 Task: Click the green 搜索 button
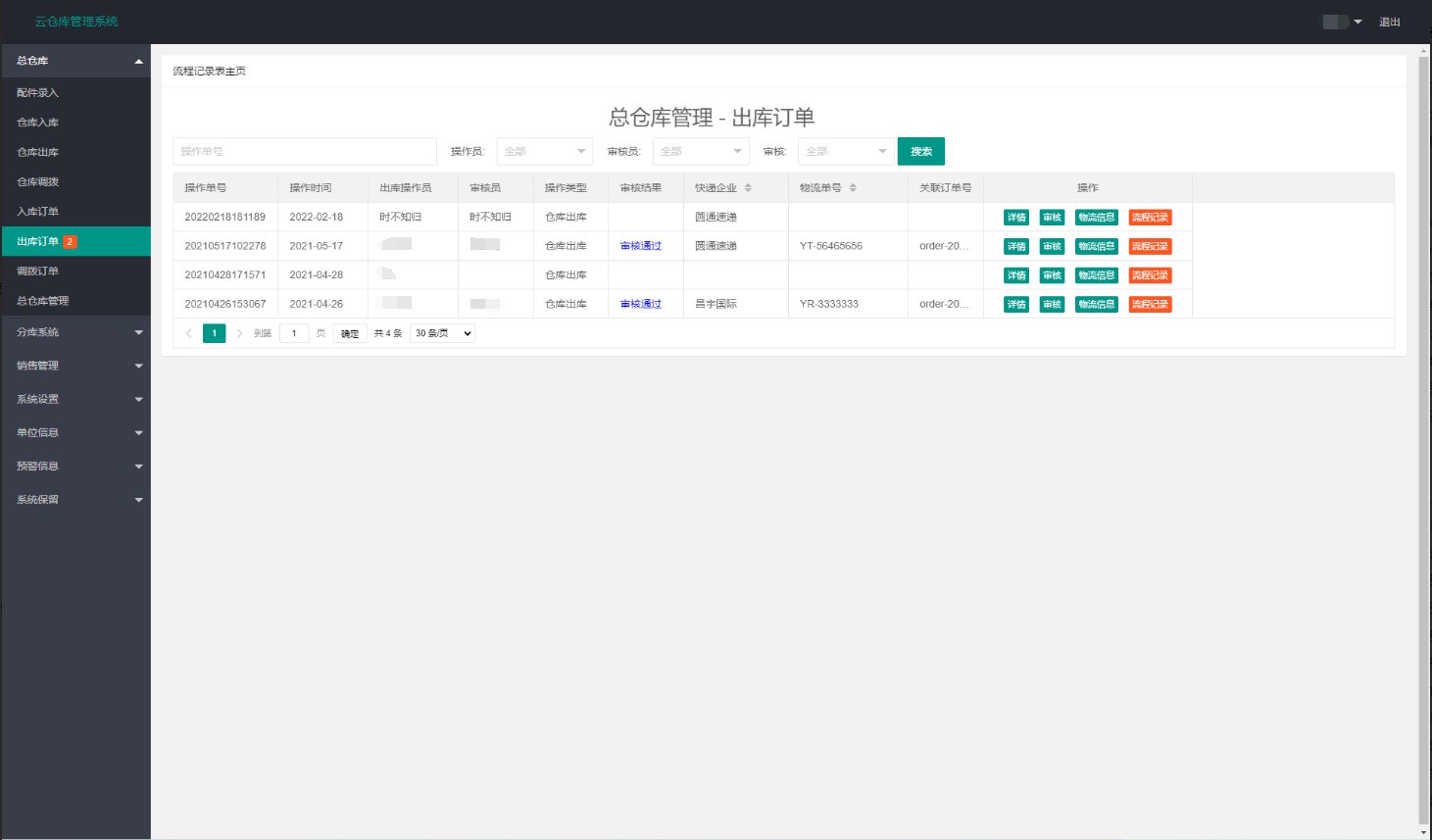(920, 152)
